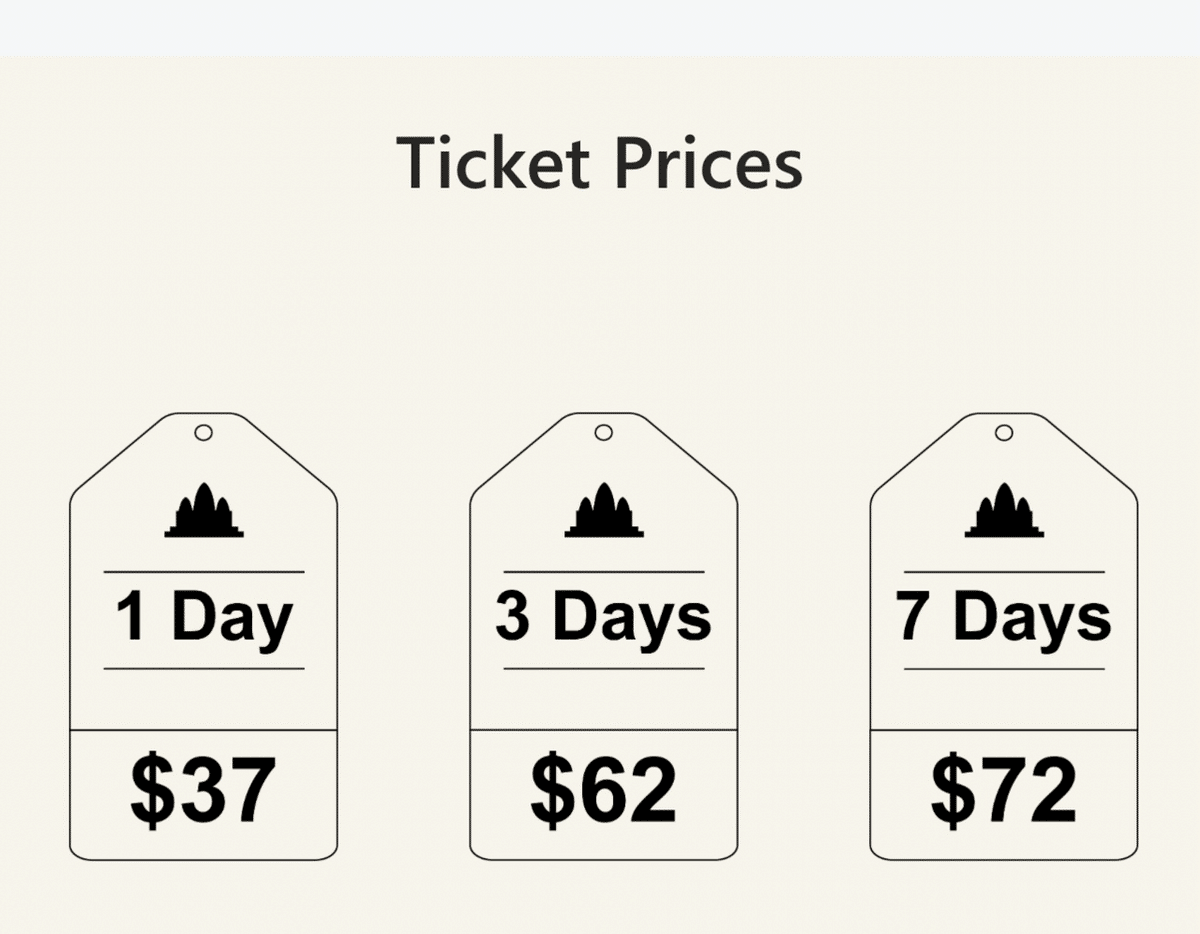This screenshot has height=934, width=1200.
Task: Choose the $62 price
Action: point(603,792)
